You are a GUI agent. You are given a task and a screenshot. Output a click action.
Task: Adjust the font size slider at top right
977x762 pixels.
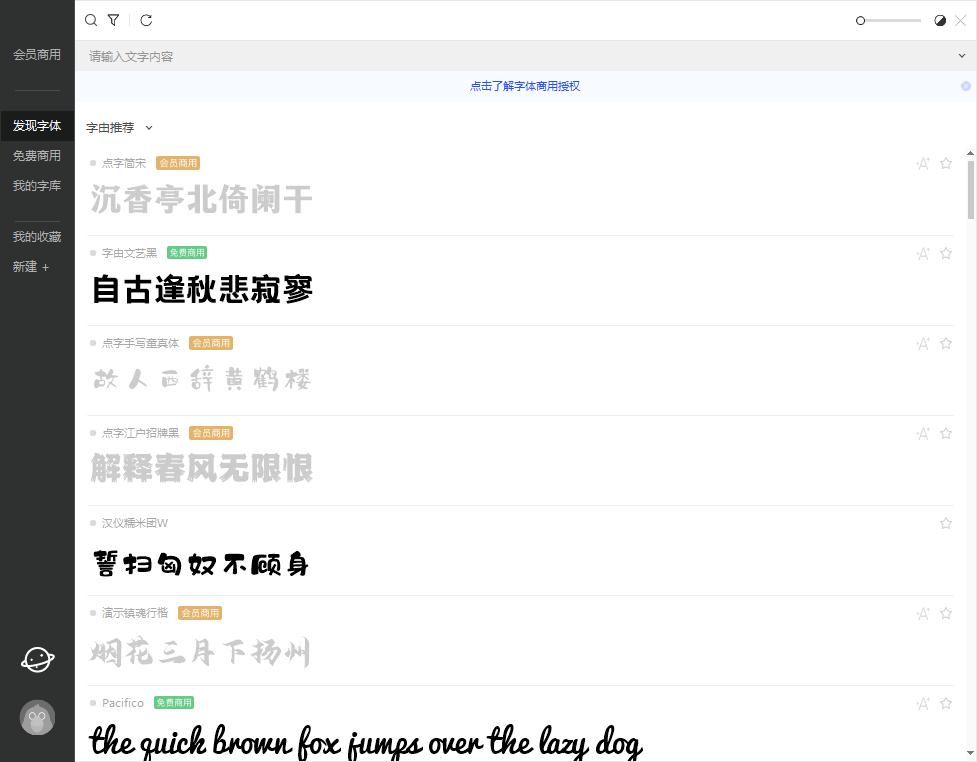(888, 20)
